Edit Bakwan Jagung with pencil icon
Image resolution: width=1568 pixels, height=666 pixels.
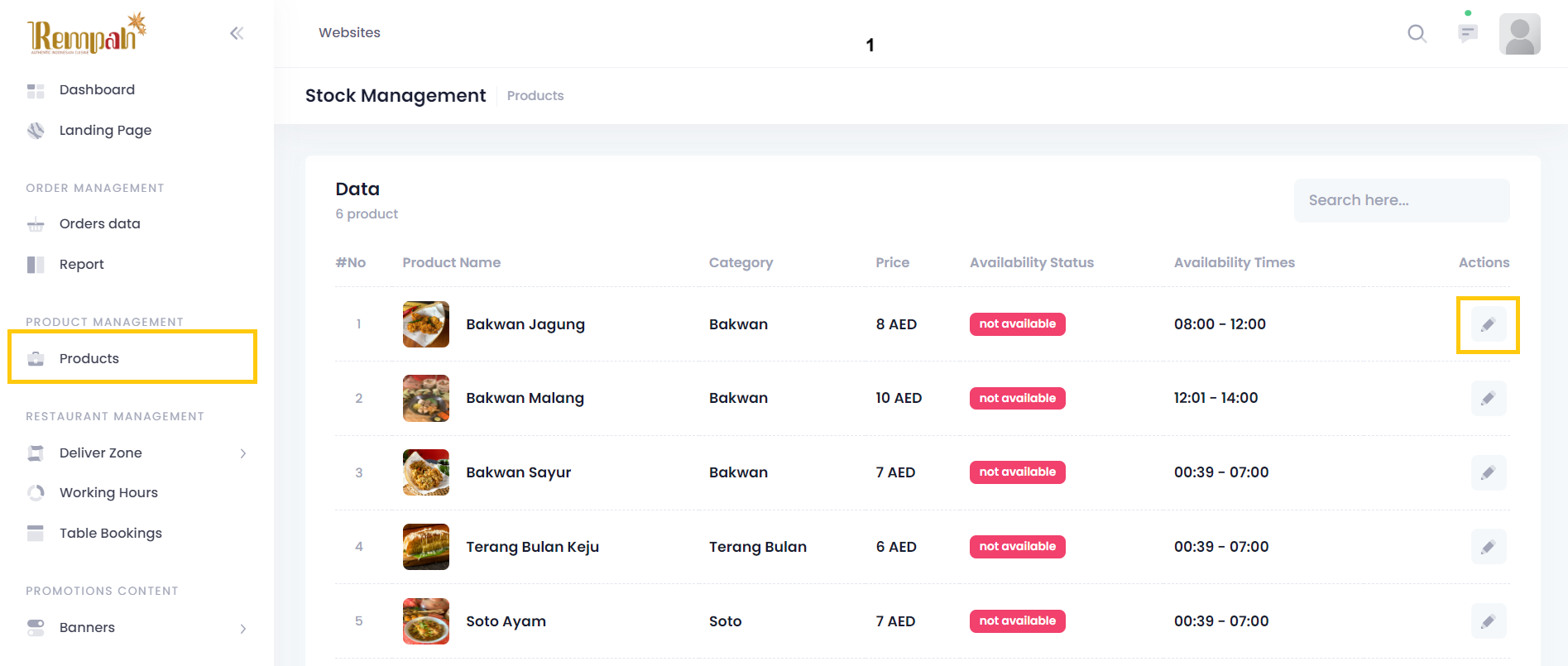click(x=1488, y=324)
